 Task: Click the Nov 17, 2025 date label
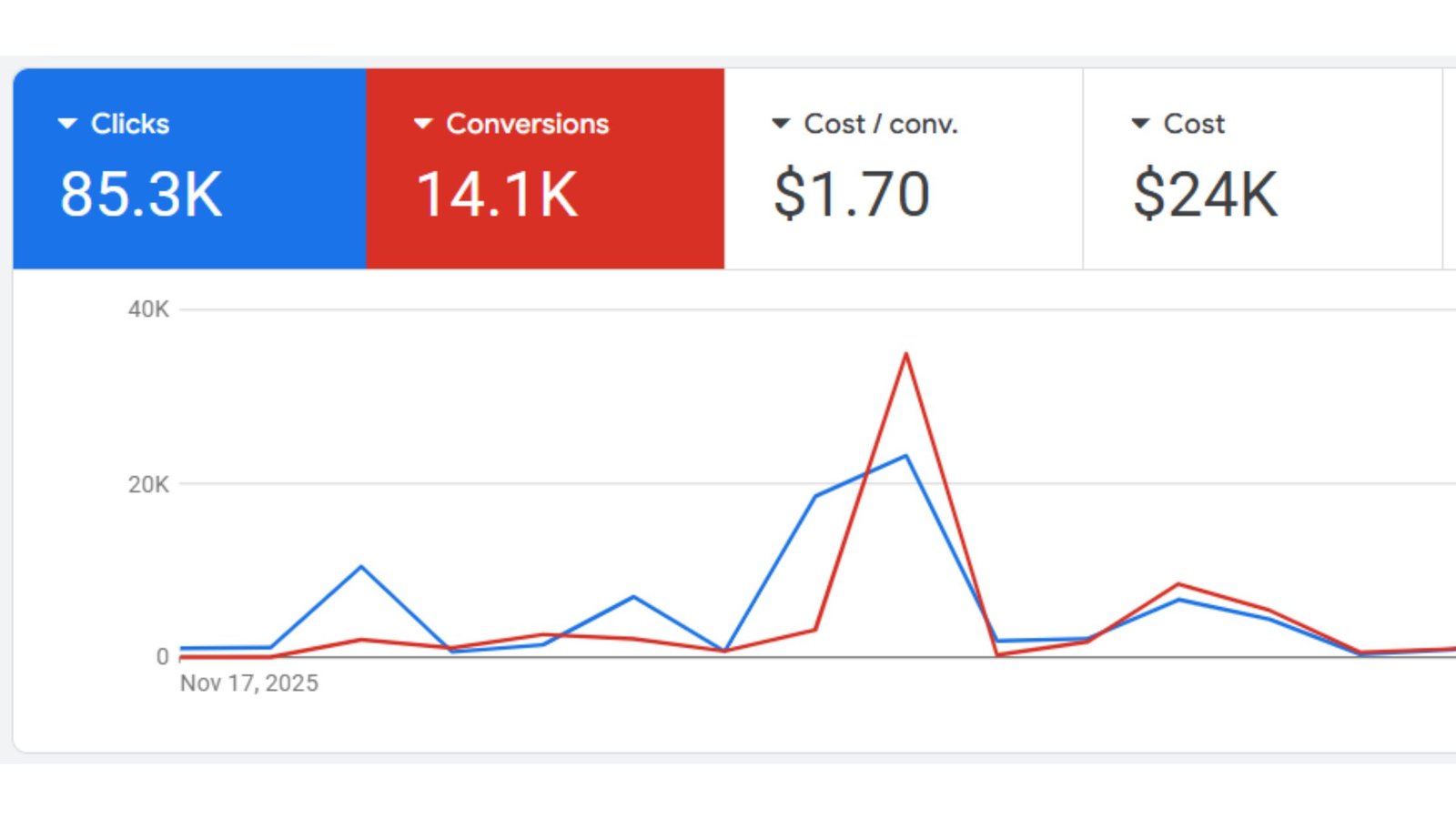click(x=249, y=683)
